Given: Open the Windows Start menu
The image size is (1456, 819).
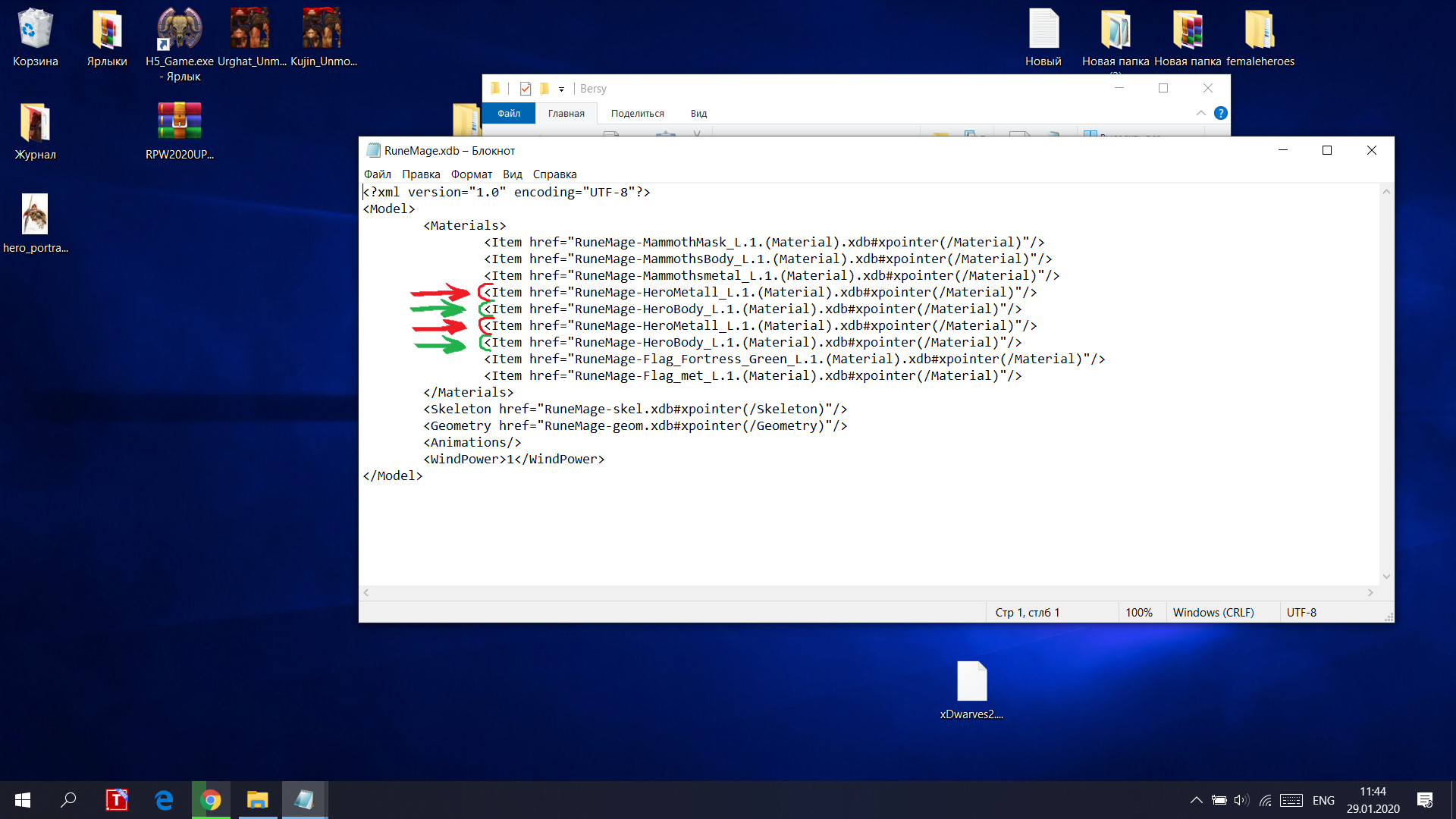Looking at the screenshot, I should [x=23, y=800].
